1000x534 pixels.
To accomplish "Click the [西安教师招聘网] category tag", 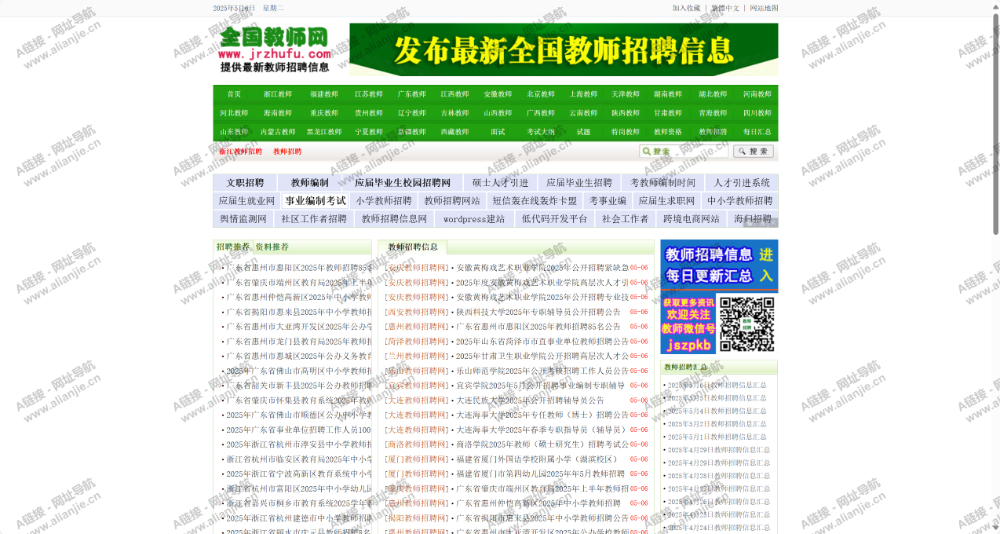I will (x=417, y=312).
